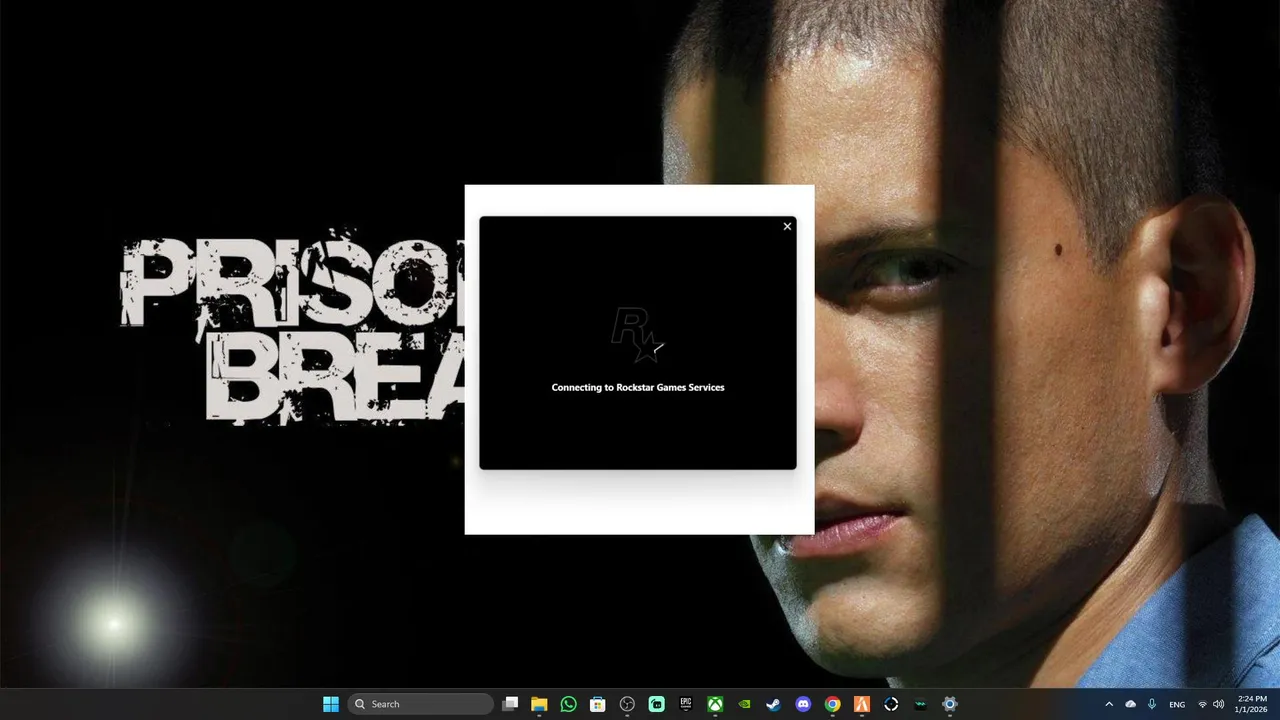Launch WhatsApp from the taskbar
This screenshot has height=720, width=1280.
coord(569,704)
